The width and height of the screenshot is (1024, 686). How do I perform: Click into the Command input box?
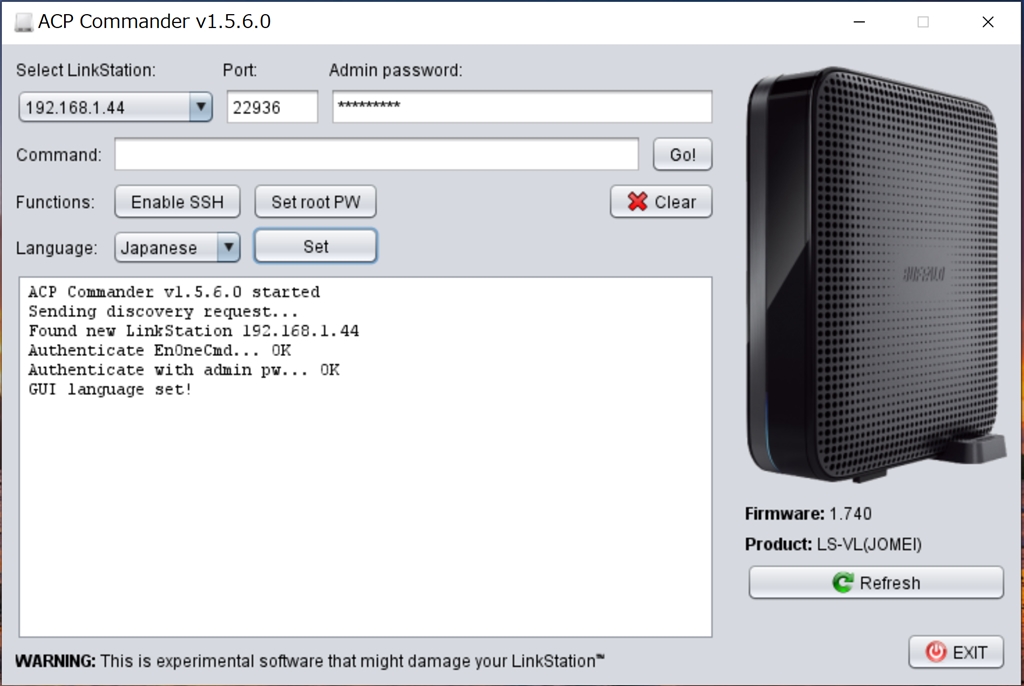pos(377,154)
